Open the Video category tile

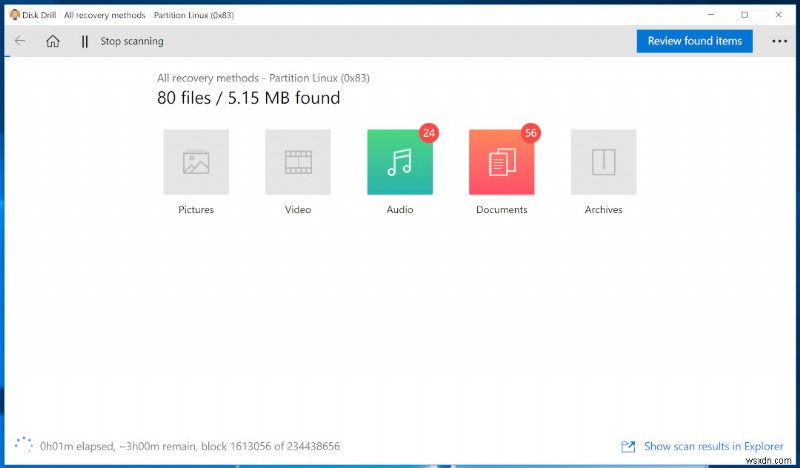pyautogui.click(x=298, y=162)
